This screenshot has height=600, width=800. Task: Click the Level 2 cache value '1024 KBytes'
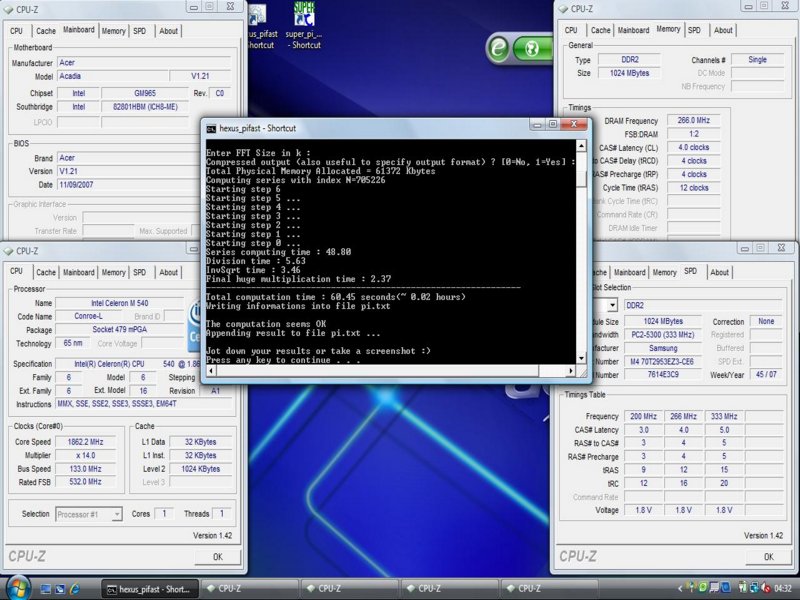click(x=201, y=468)
